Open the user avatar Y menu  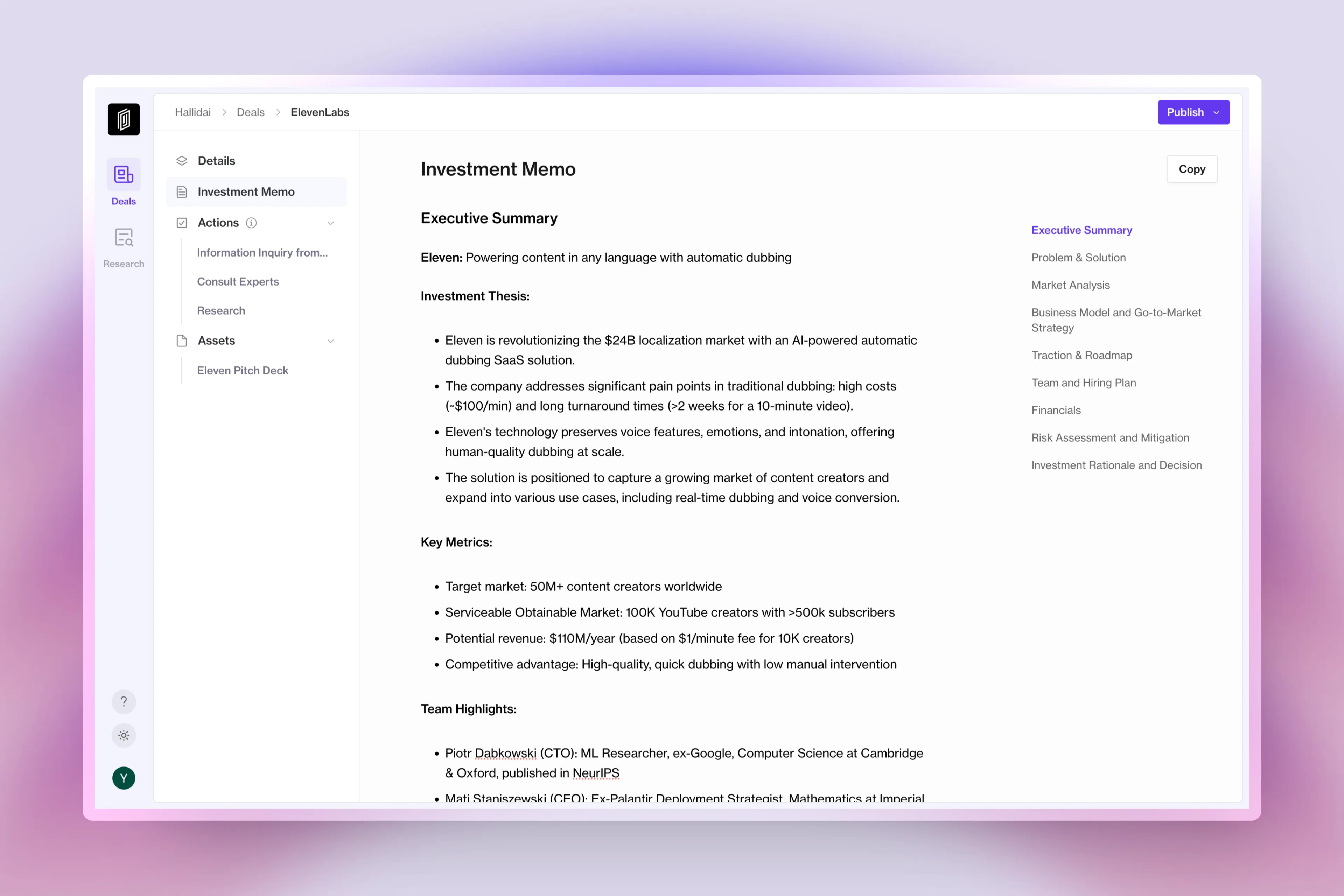click(x=124, y=778)
